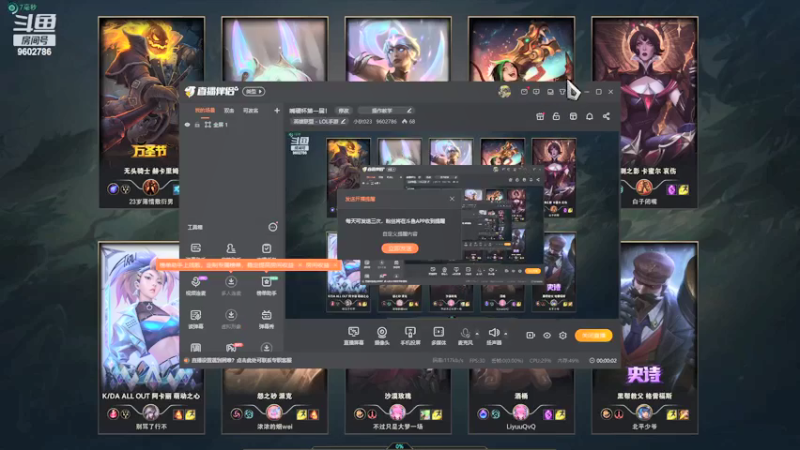Click the 修改 title edit button
The image size is (800, 450).
[x=344, y=111]
